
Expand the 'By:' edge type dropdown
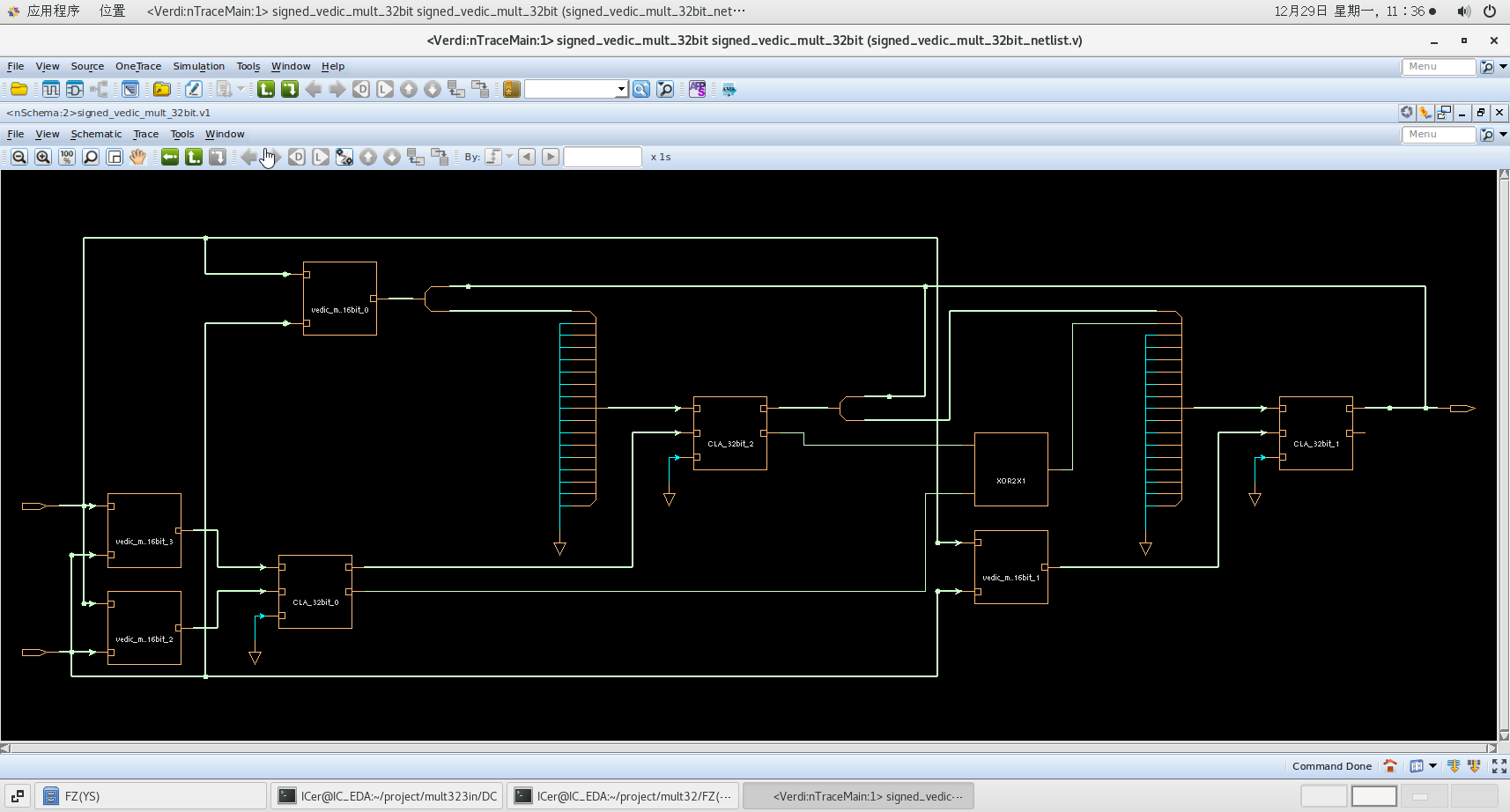click(509, 157)
